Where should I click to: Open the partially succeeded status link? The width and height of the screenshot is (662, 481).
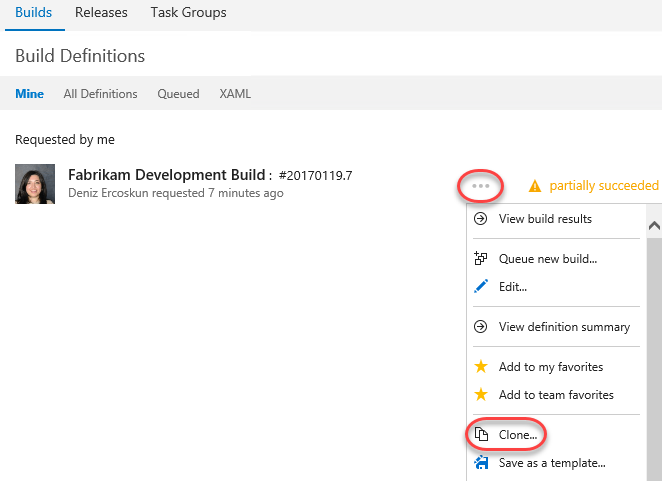click(x=604, y=185)
